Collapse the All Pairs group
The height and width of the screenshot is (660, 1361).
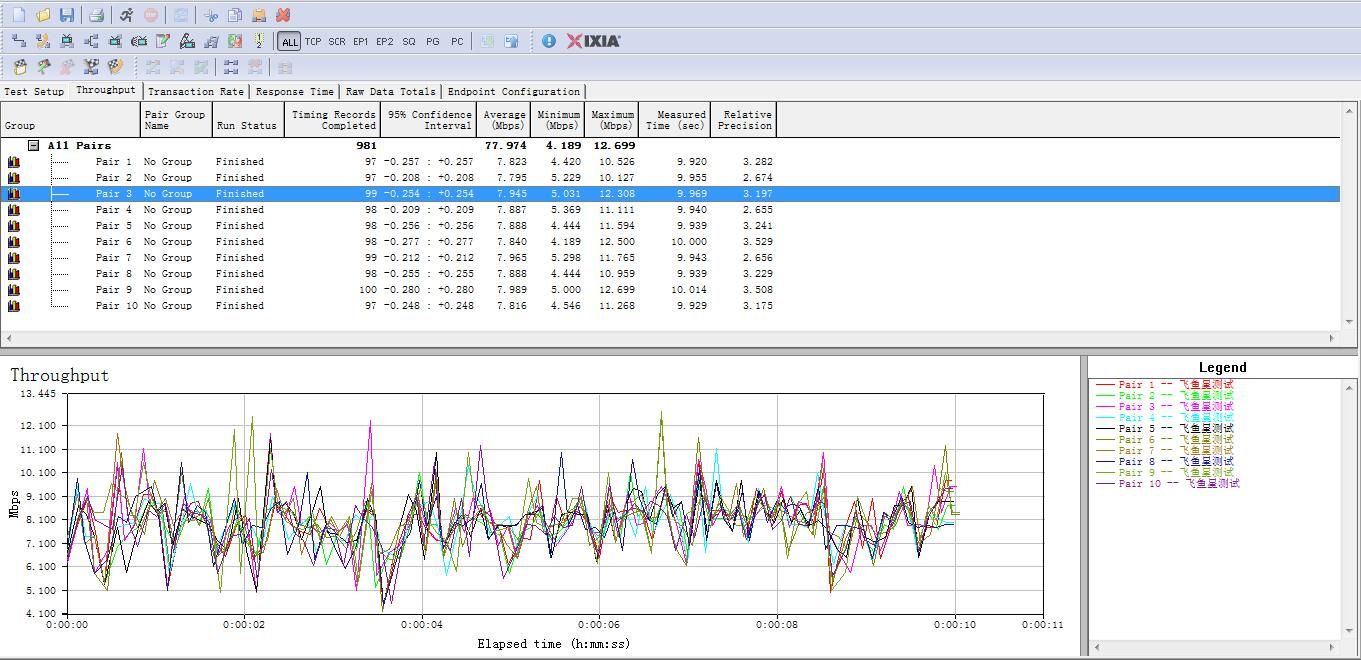33,146
